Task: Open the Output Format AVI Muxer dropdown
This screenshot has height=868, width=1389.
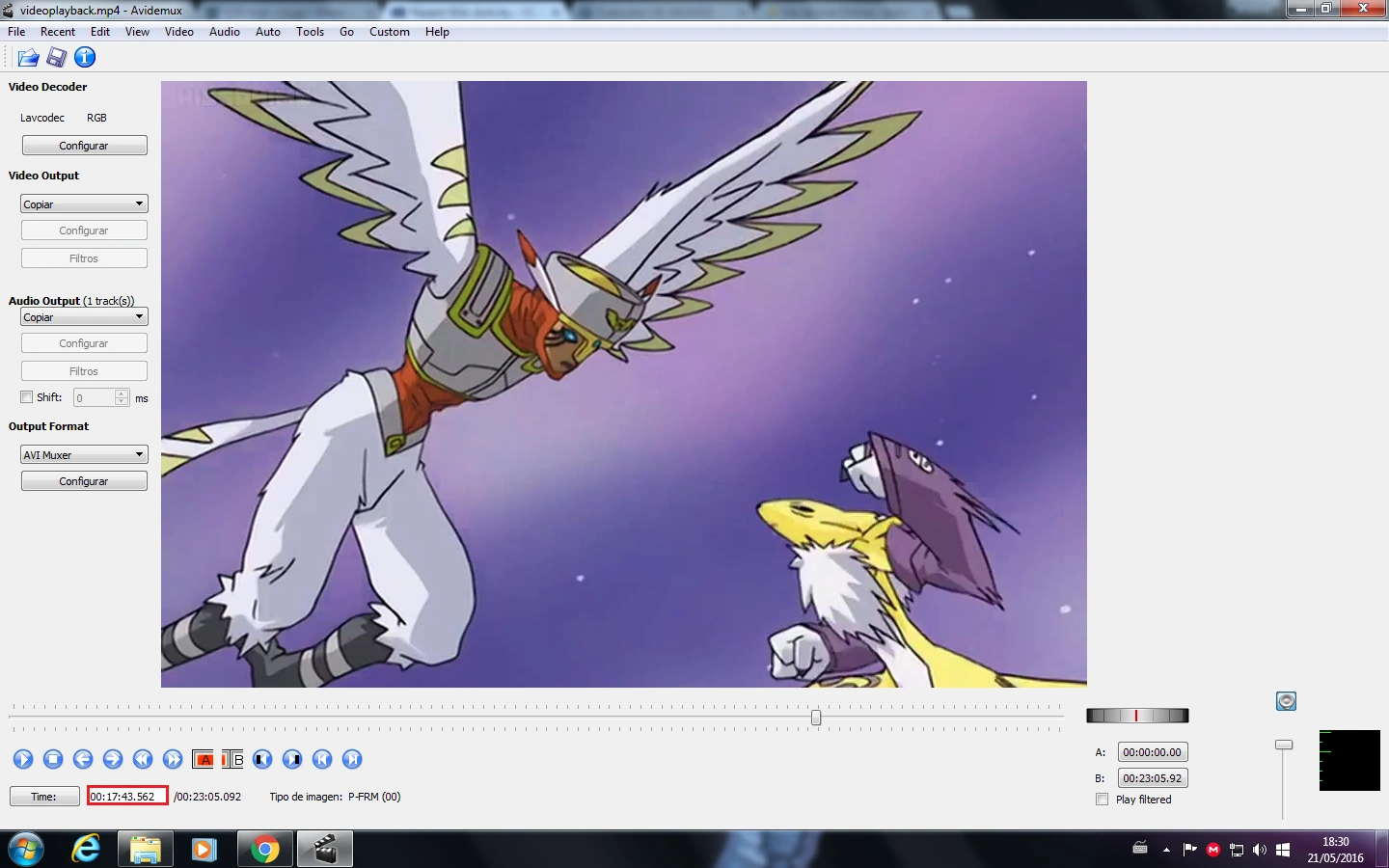Action: pyautogui.click(x=84, y=454)
